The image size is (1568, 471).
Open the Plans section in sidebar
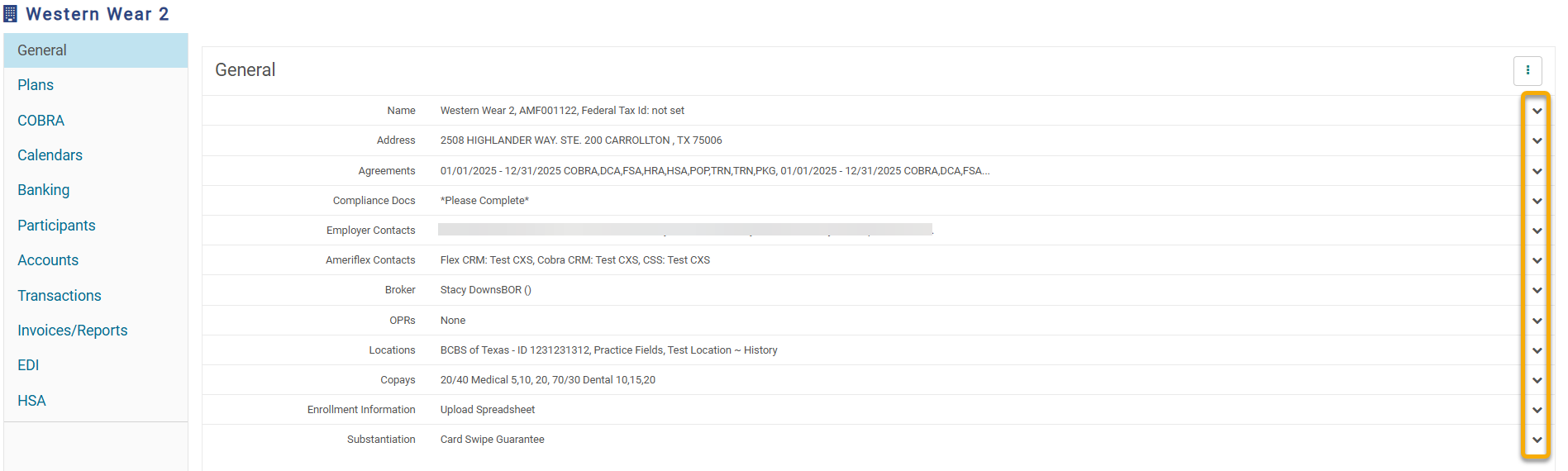click(36, 85)
